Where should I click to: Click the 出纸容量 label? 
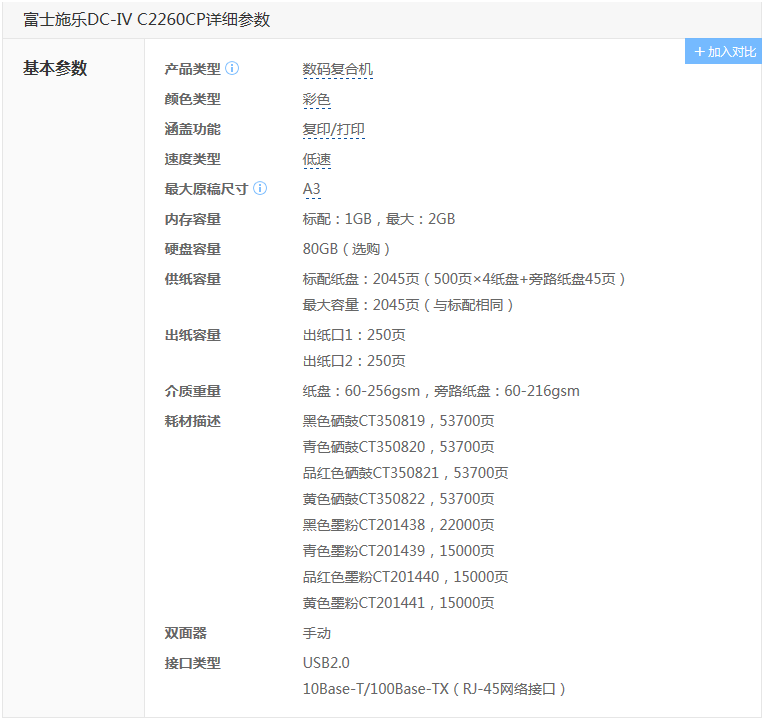pyautogui.click(x=193, y=335)
